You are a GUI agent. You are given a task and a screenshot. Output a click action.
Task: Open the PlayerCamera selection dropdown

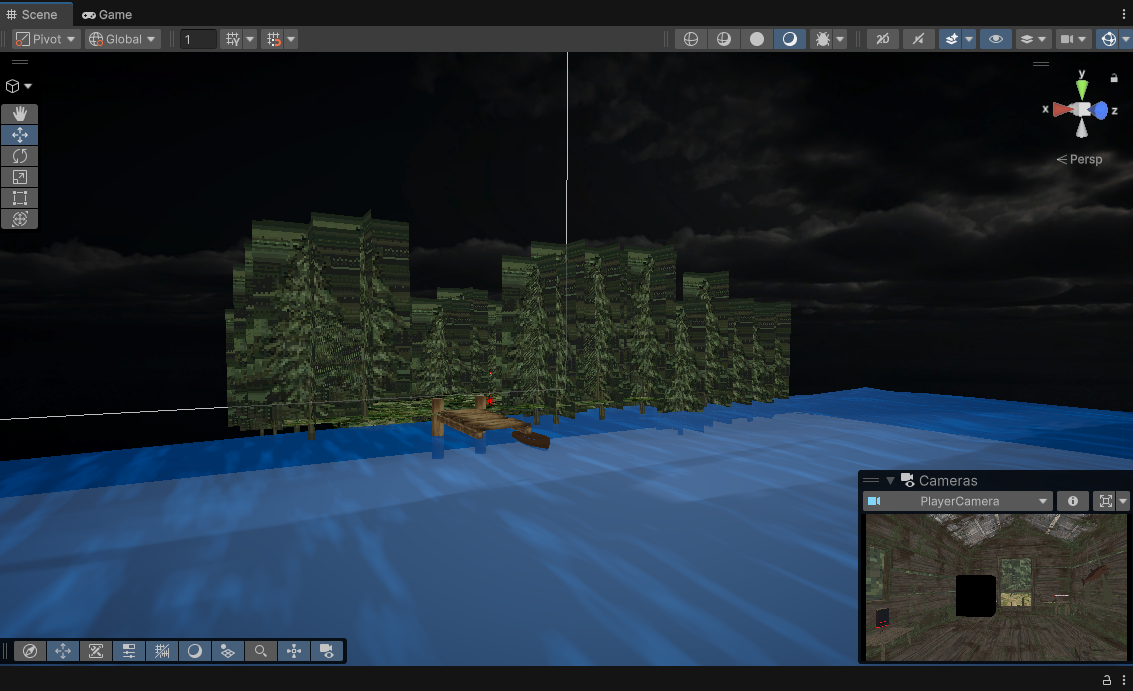click(x=957, y=501)
